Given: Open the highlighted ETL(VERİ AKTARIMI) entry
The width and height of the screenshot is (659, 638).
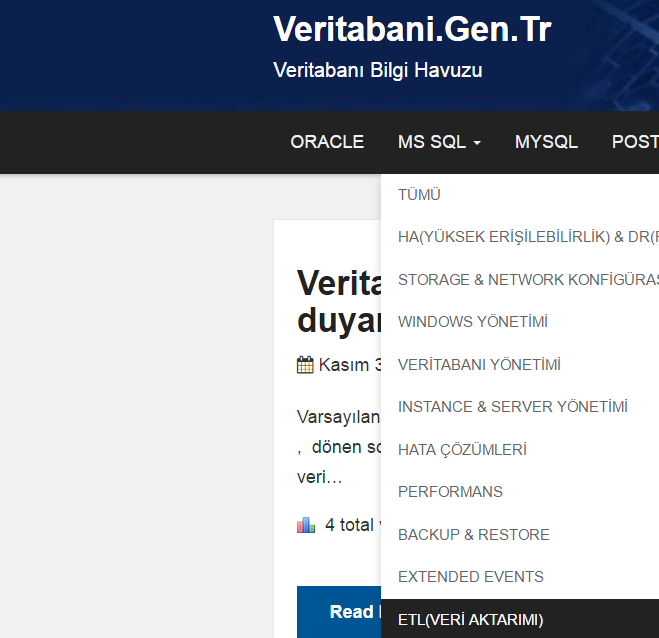Looking at the screenshot, I should point(520,620).
